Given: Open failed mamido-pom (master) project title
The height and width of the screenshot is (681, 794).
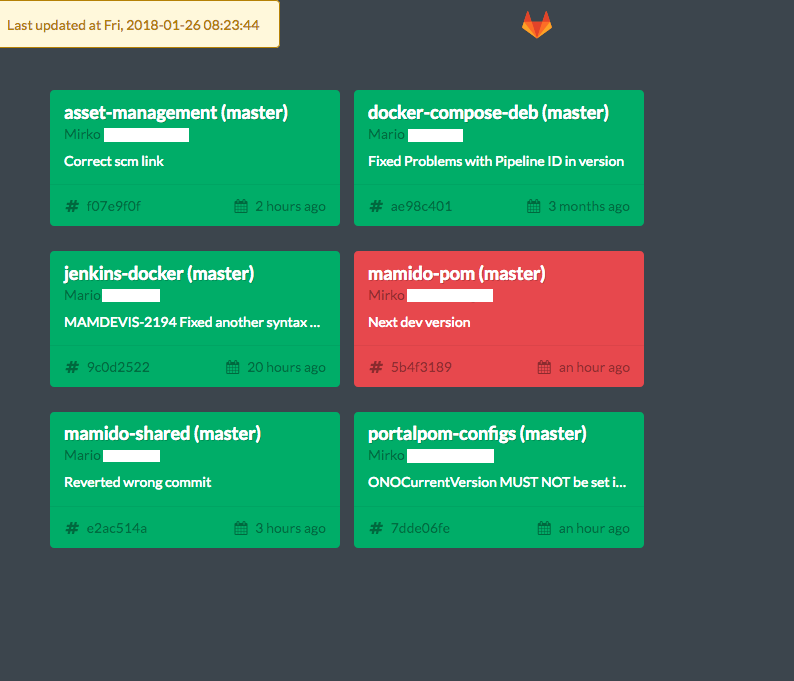Looking at the screenshot, I should (457, 273).
